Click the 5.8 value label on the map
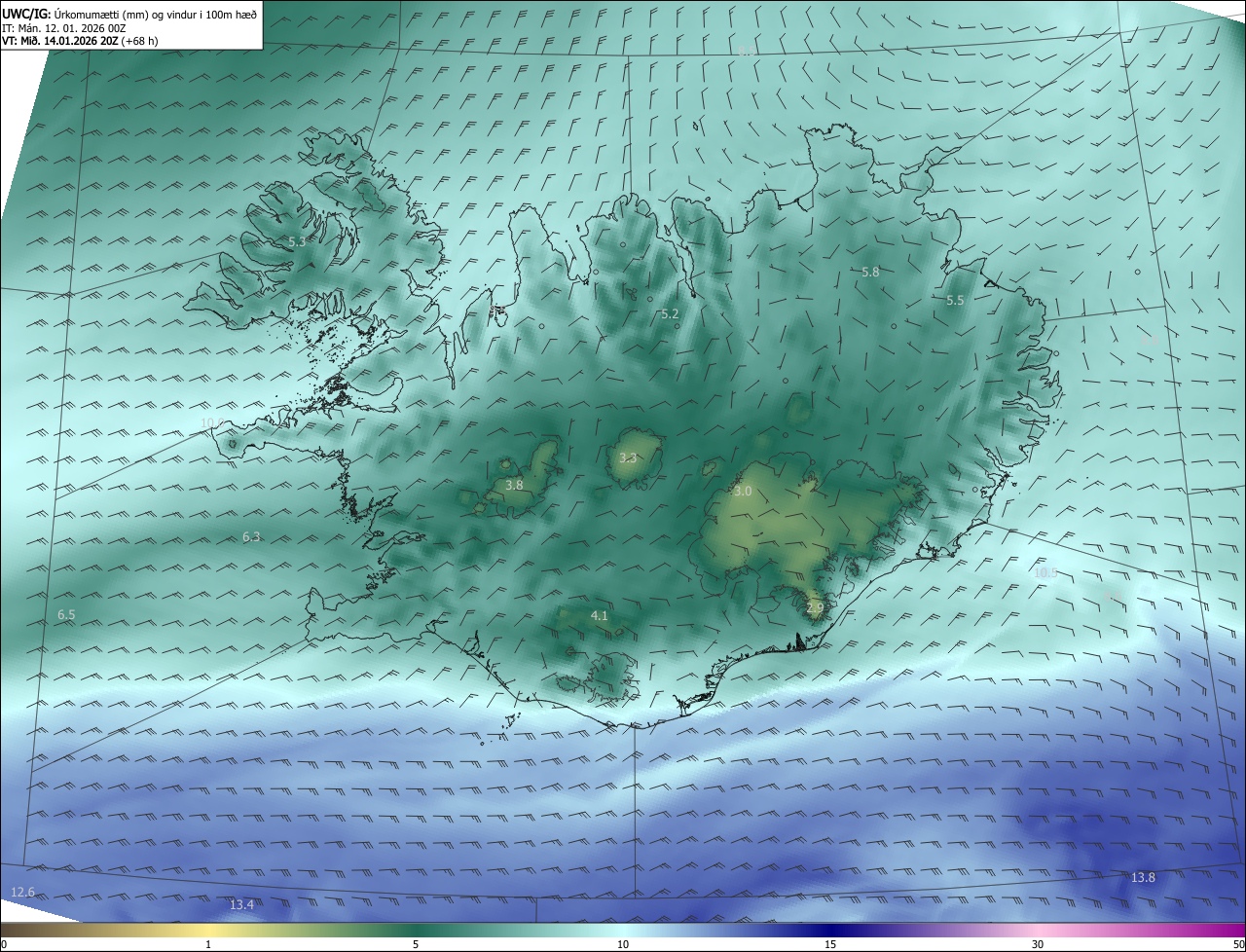The image size is (1246, 952). pyautogui.click(x=870, y=273)
